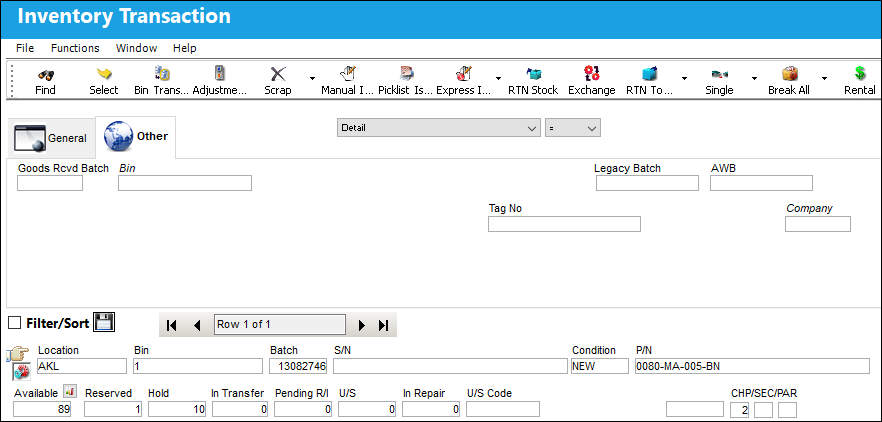Click the RTN To toolbar icon
The width and height of the screenshot is (882, 422).
(x=650, y=74)
